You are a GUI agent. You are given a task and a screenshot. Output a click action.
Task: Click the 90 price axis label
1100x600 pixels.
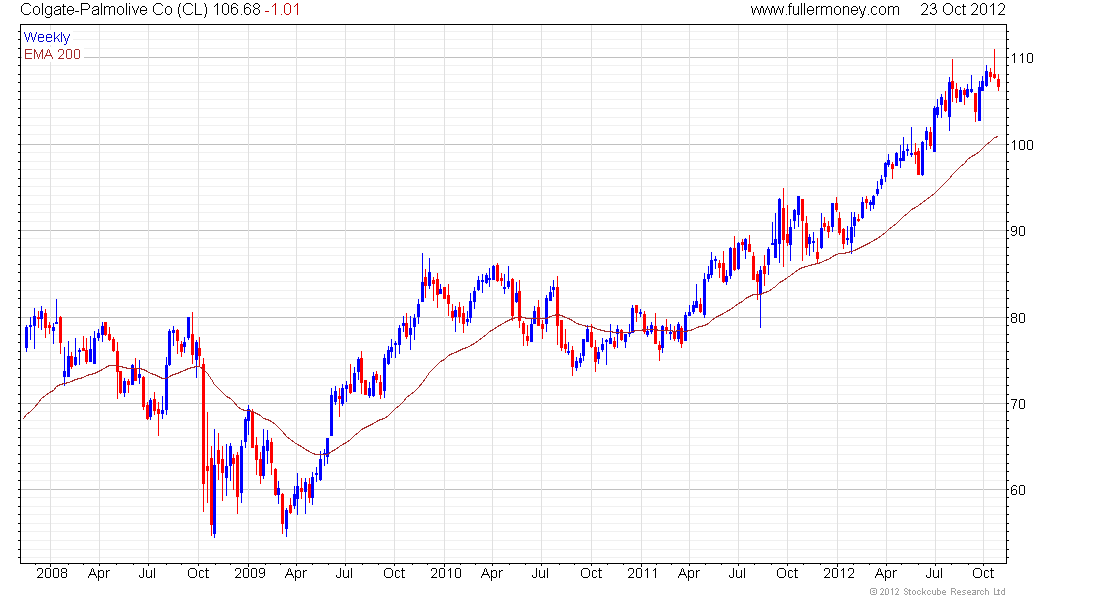(x=1018, y=231)
